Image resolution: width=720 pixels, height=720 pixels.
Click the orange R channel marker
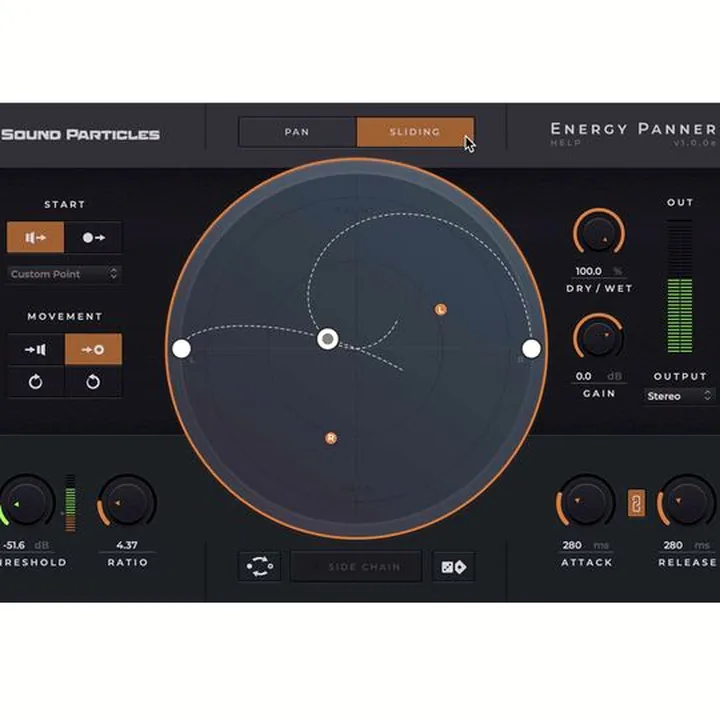coord(331,438)
